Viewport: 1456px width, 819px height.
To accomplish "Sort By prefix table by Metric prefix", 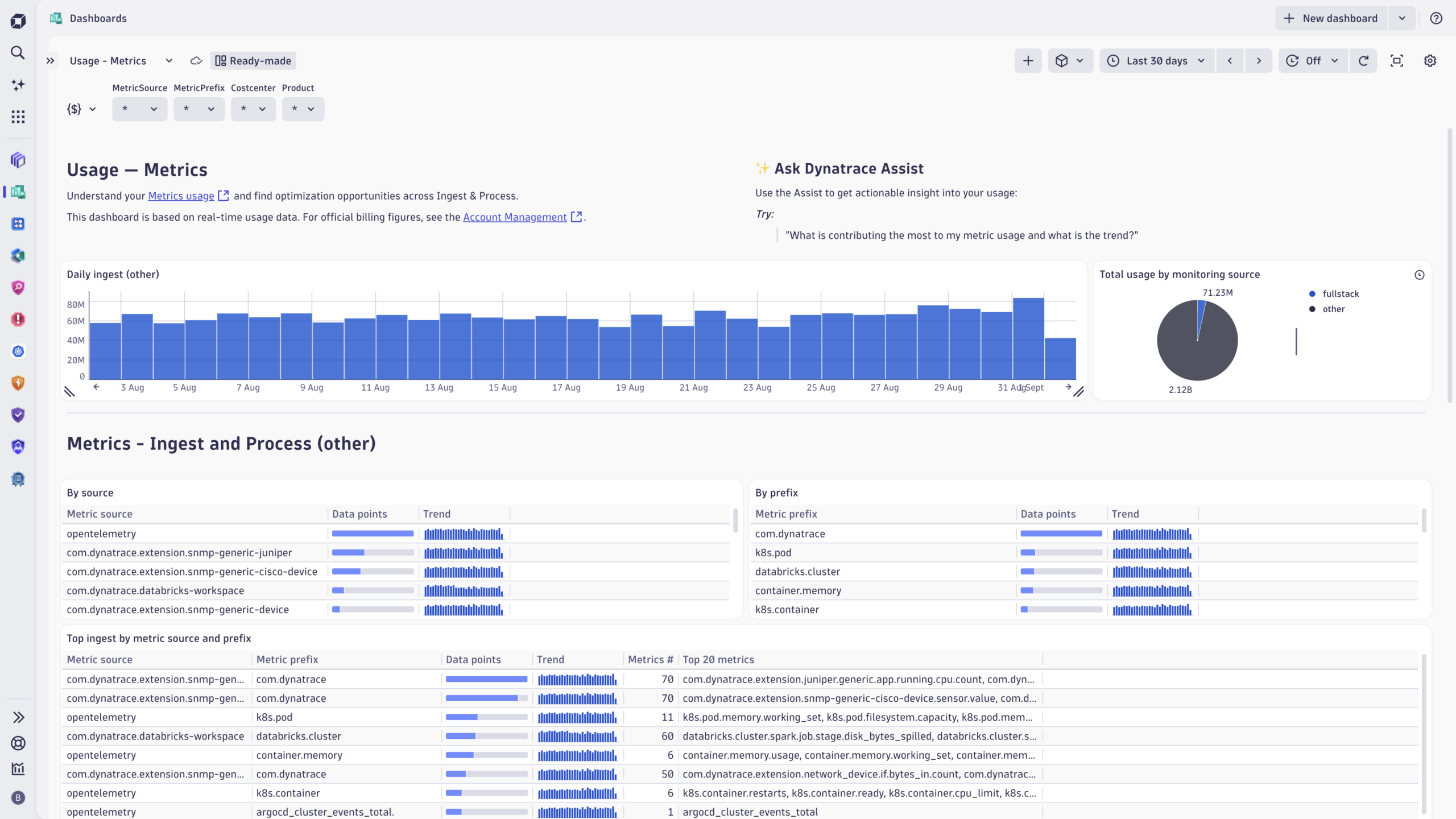I will point(786,514).
